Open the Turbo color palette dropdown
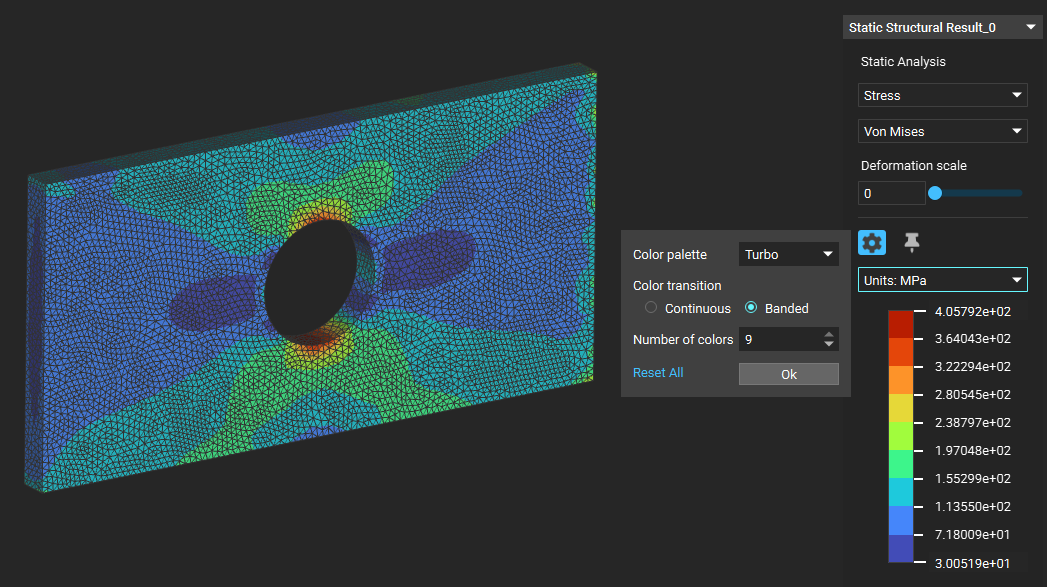The width and height of the screenshot is (1047, 587). pos(789,254)
